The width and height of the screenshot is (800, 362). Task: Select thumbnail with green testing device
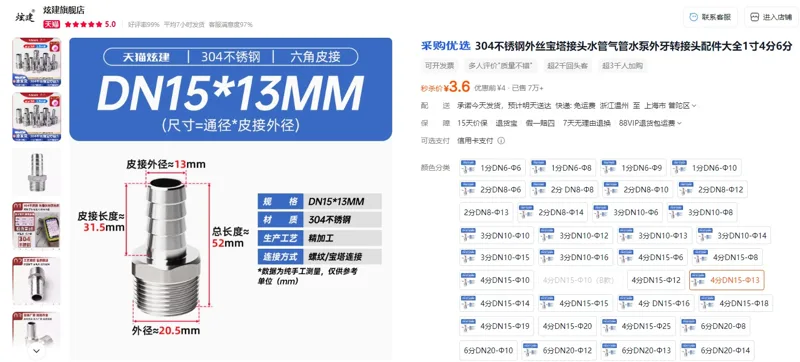(x=36, y=226)
